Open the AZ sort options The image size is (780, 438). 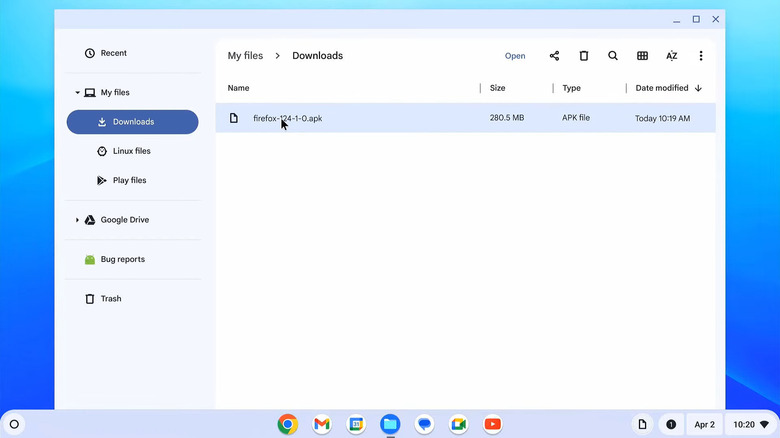[672, 56]
